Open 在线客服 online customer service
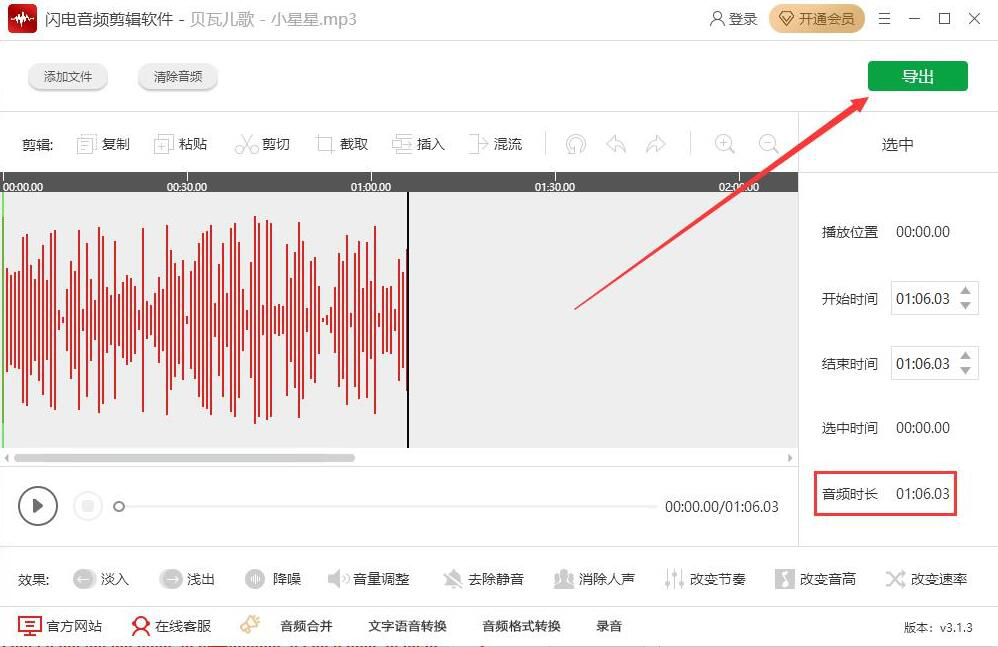The height and width of the screenshot is (647, 998). (171, 626)
